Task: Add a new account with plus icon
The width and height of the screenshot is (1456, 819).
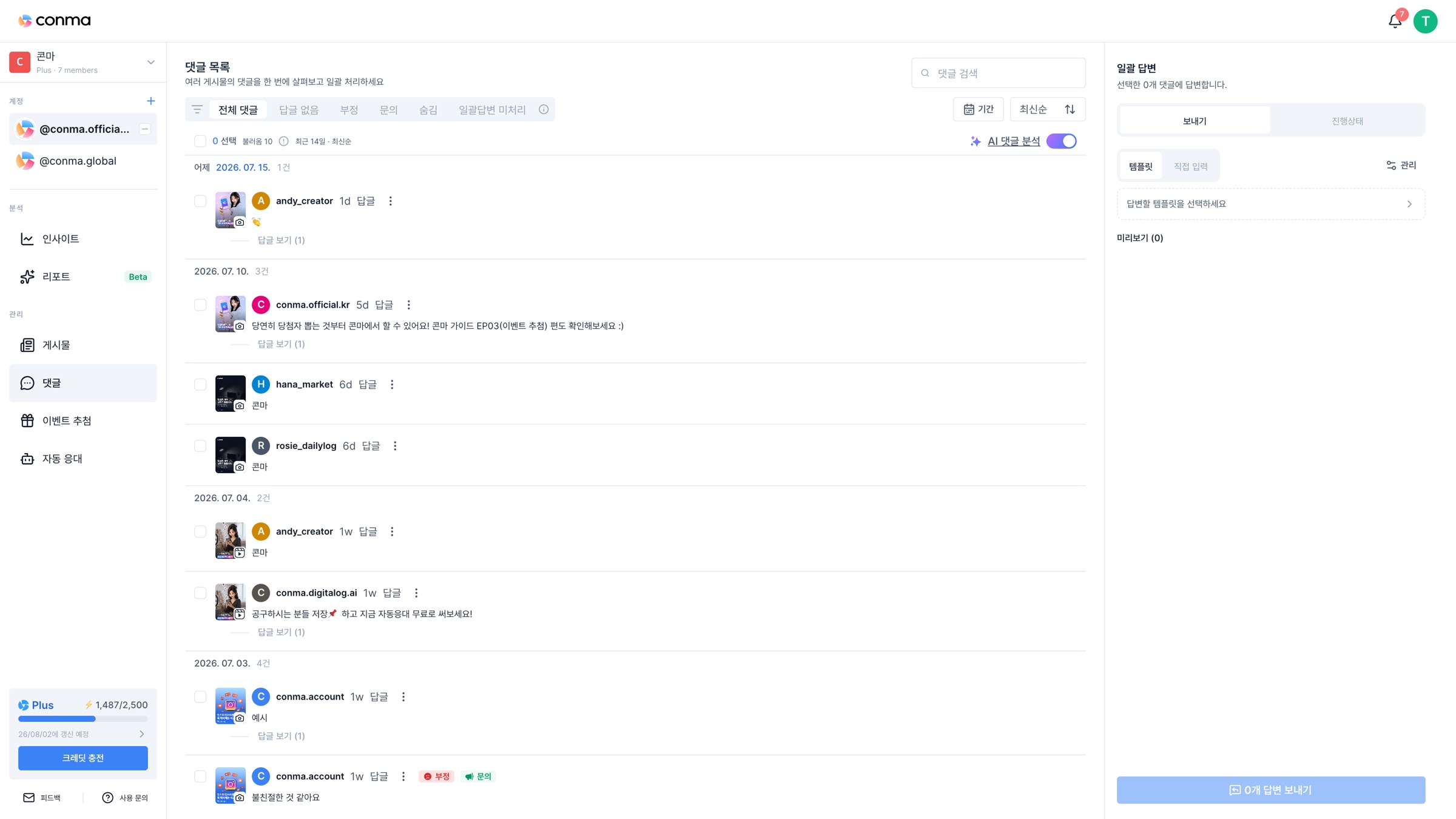Action: tap(150, 101)
